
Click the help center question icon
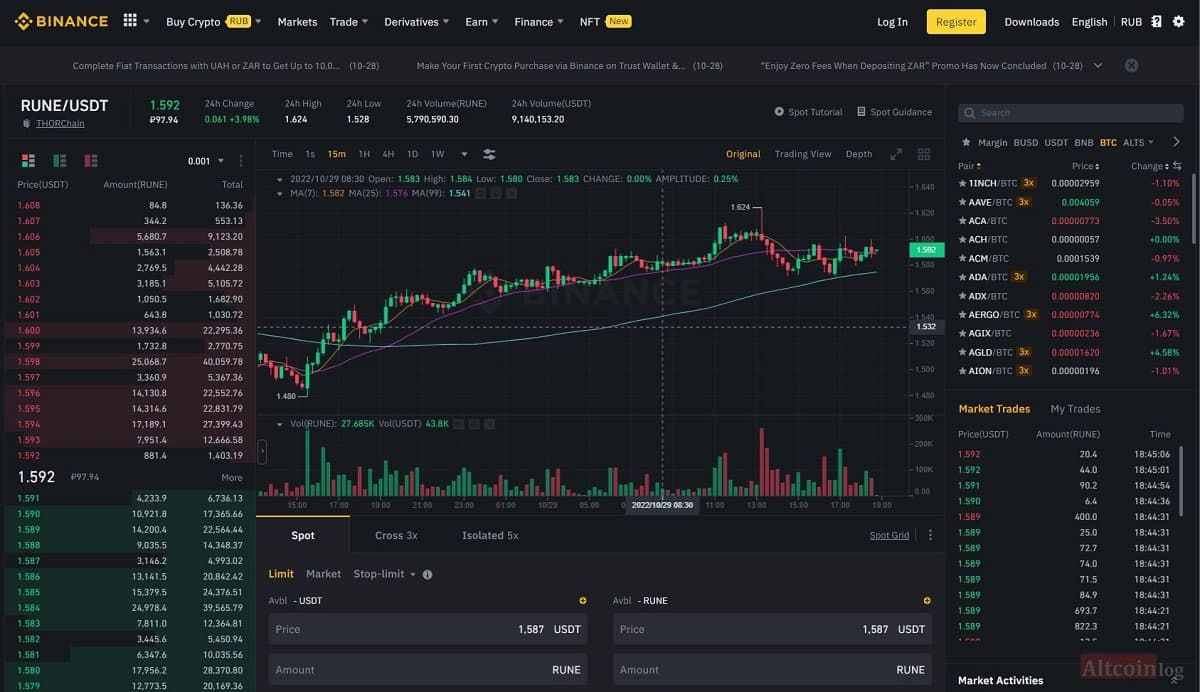(x=1156, y=21)
